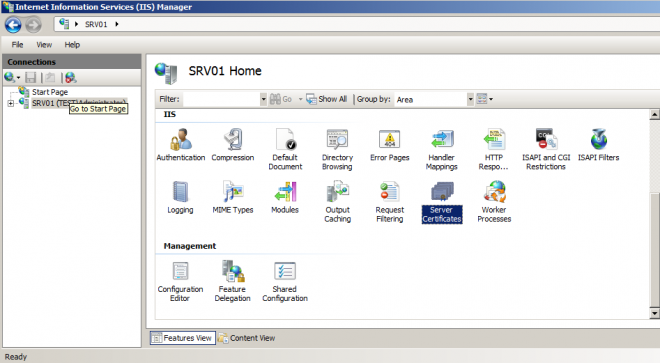Open Request Filtering feature
The width and height of the screenshot is (660, 363).
click(390, 202)
